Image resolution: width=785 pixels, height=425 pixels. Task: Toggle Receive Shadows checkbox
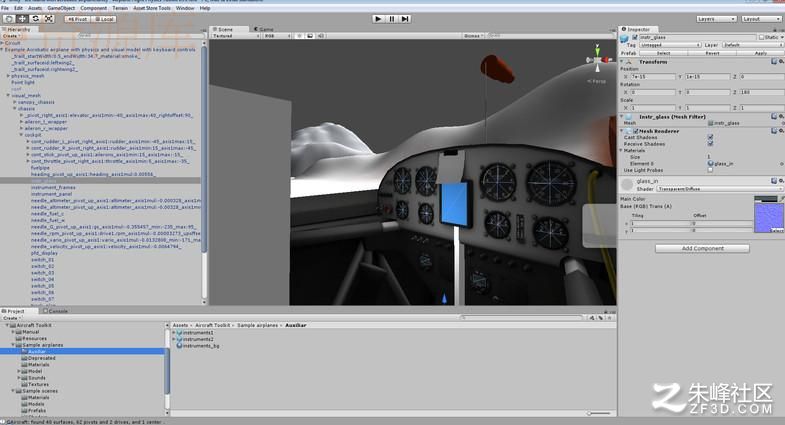click(710, 144)
